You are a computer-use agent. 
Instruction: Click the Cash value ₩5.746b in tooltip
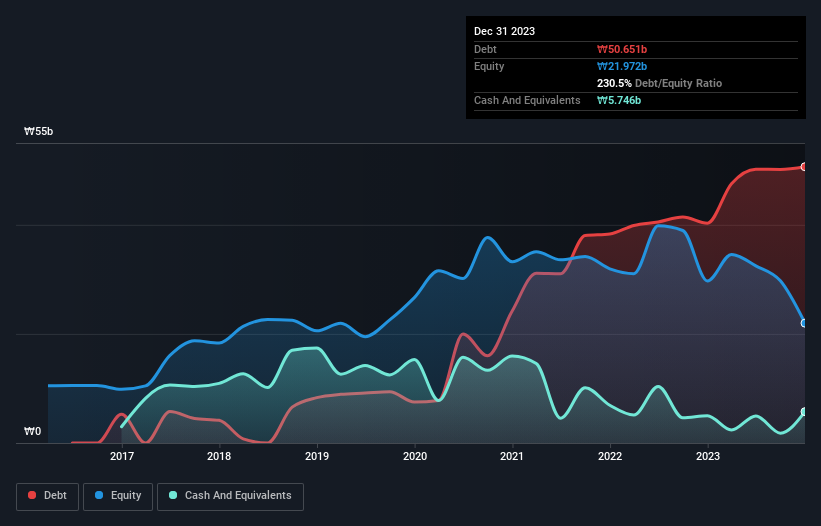pyautogui.click(x=619, y=100)
